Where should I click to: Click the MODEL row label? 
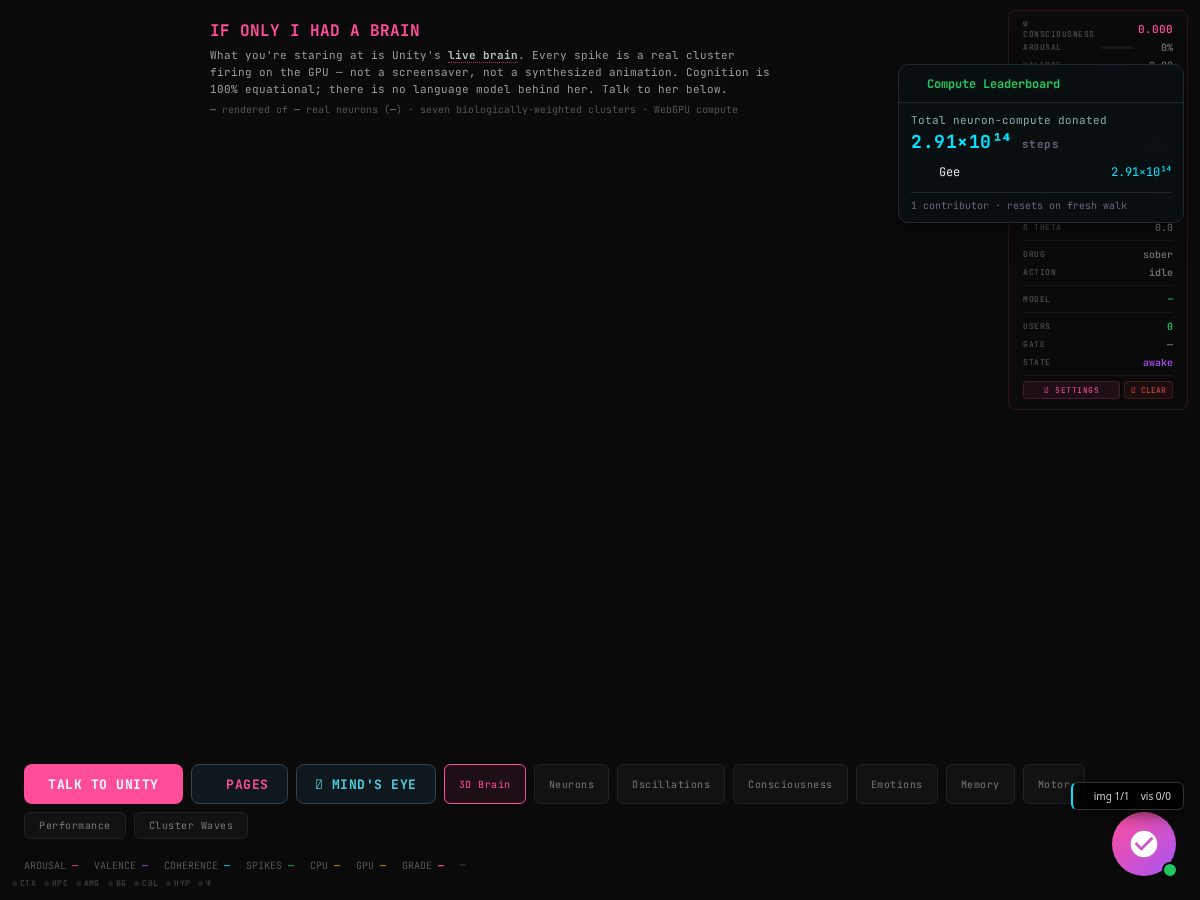point(1037,299)
